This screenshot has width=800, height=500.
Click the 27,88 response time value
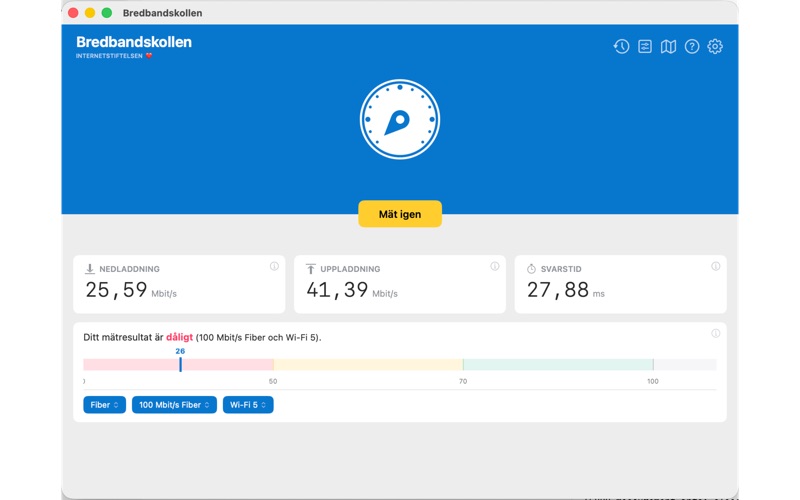pos(558,290)
